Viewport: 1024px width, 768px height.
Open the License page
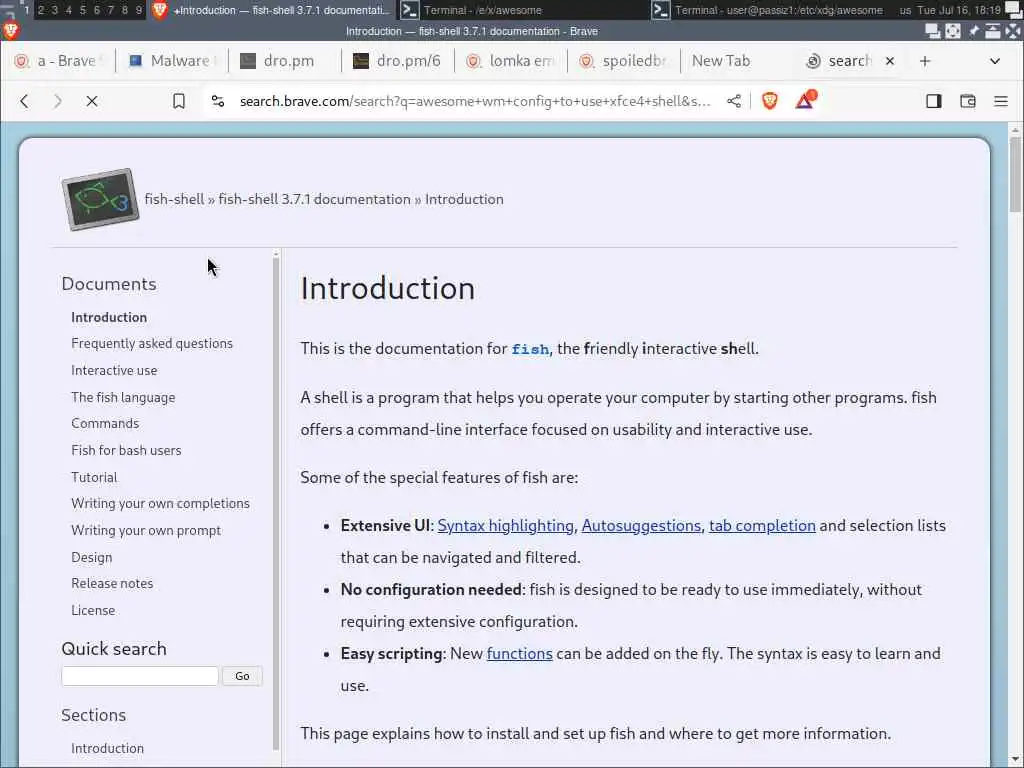(93, 610)
